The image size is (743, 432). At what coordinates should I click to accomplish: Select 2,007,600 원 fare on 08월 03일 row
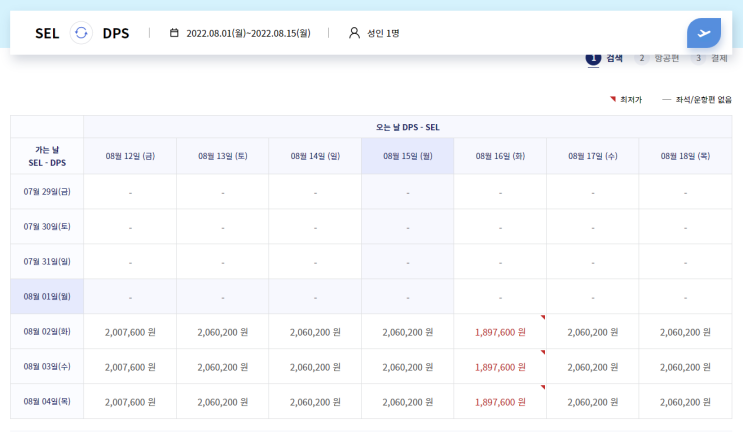point(130,367)
